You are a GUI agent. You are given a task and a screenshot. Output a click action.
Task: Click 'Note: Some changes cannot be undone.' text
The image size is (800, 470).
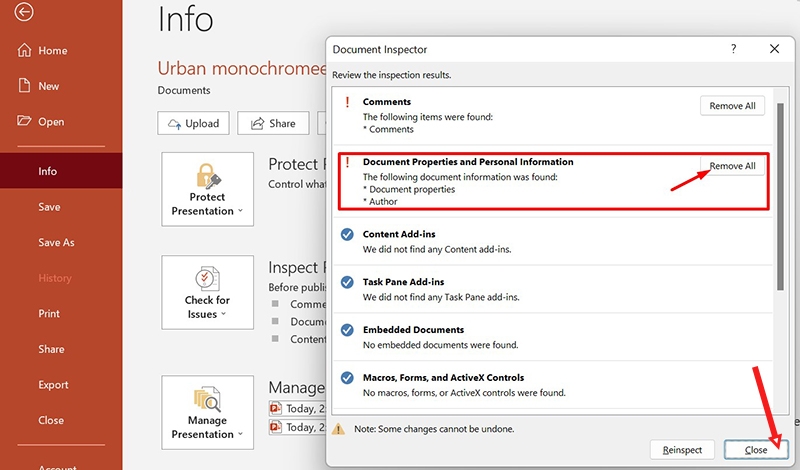coord(434,429)
